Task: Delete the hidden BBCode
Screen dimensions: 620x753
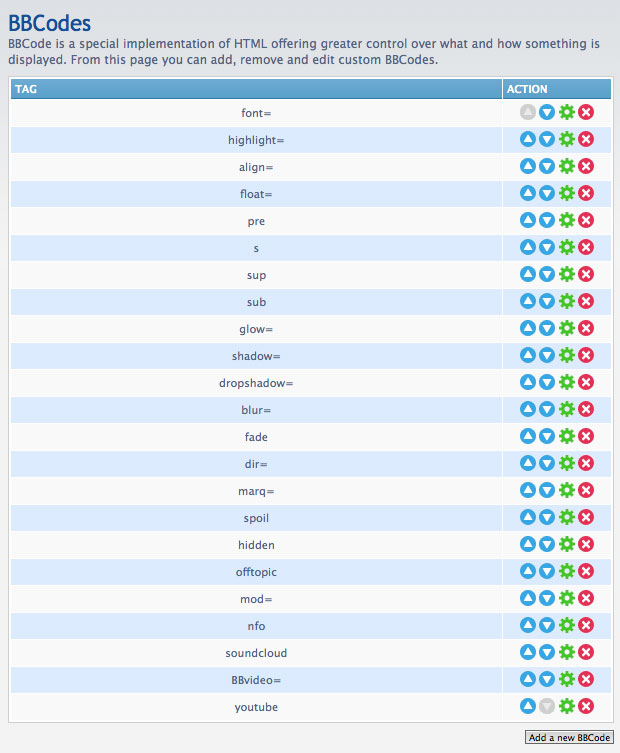Action: click(586, 544)
